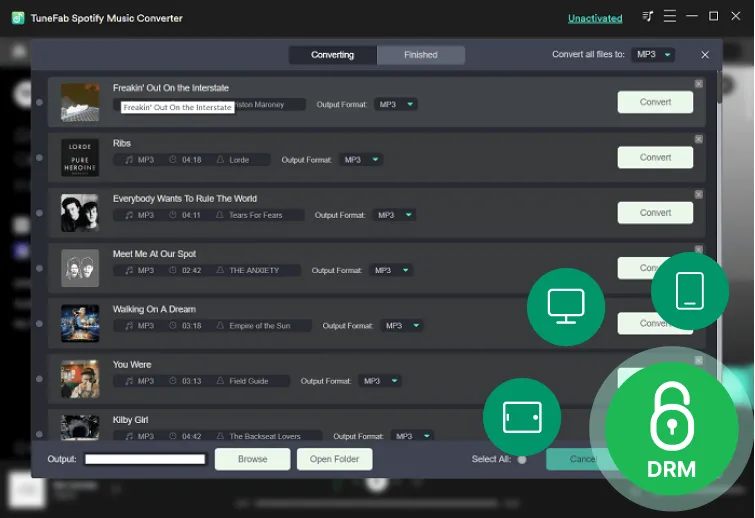Screen dimensions: 755x518
Task: Toggle the Select All radio button
Action: tap(521, 459)
